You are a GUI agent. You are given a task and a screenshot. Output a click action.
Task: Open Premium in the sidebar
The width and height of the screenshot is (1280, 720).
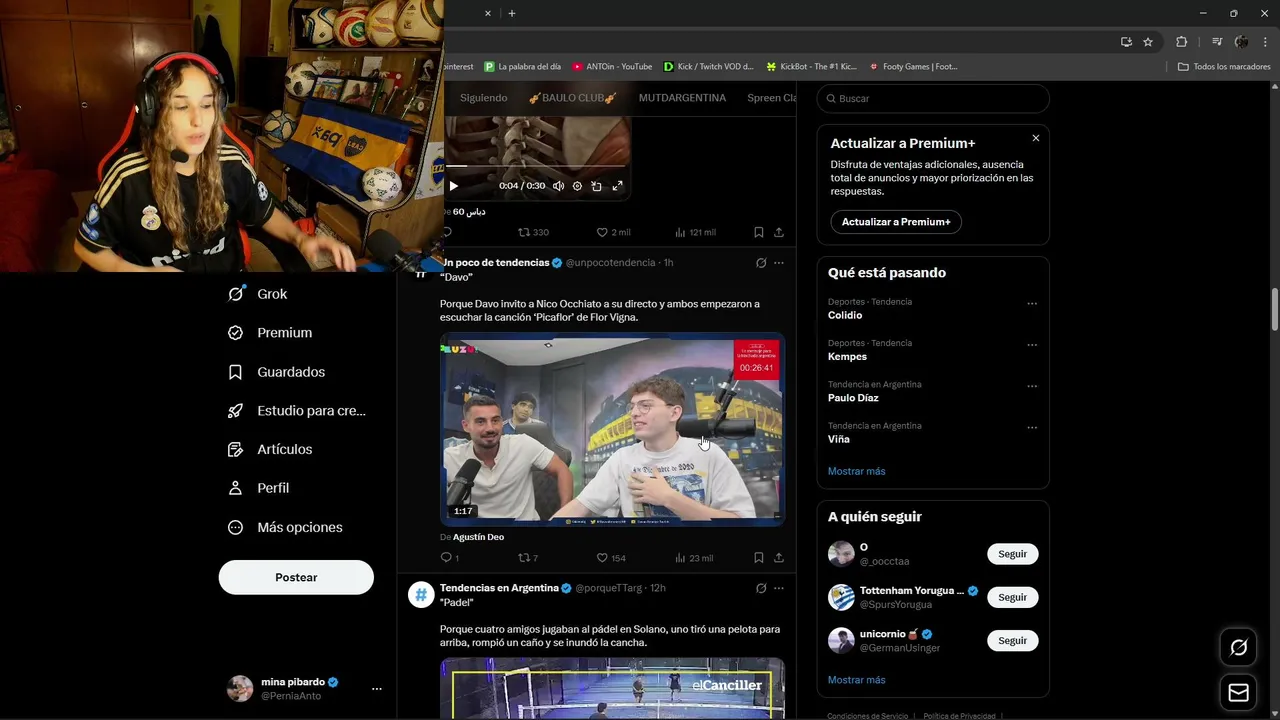270,333
